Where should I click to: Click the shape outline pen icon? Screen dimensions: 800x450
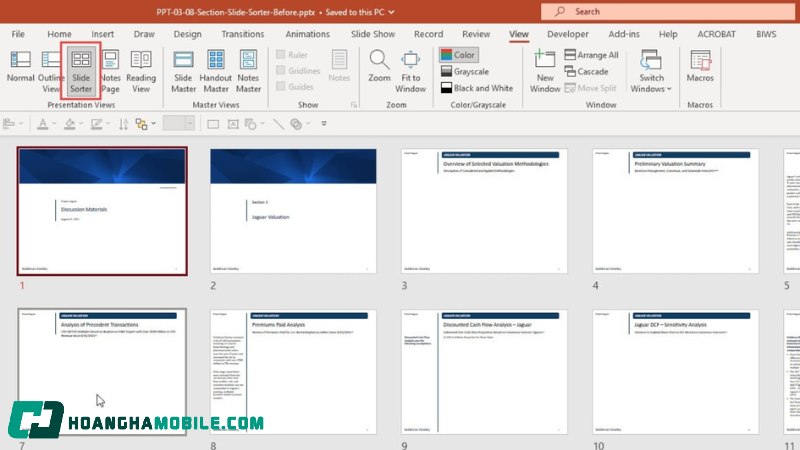[x=96, y=123]
